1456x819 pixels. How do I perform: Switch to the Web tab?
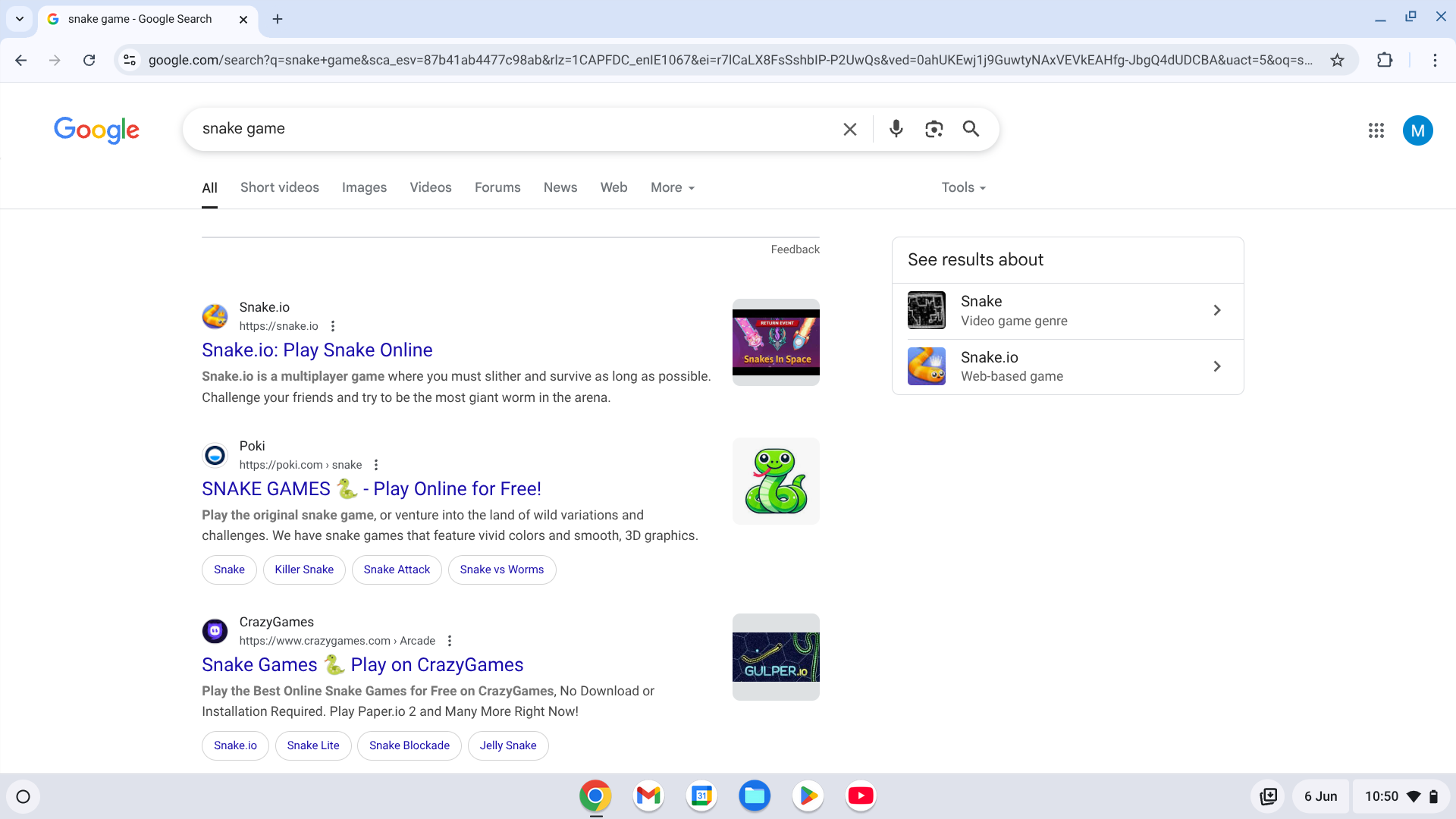(x=613, y=187)
